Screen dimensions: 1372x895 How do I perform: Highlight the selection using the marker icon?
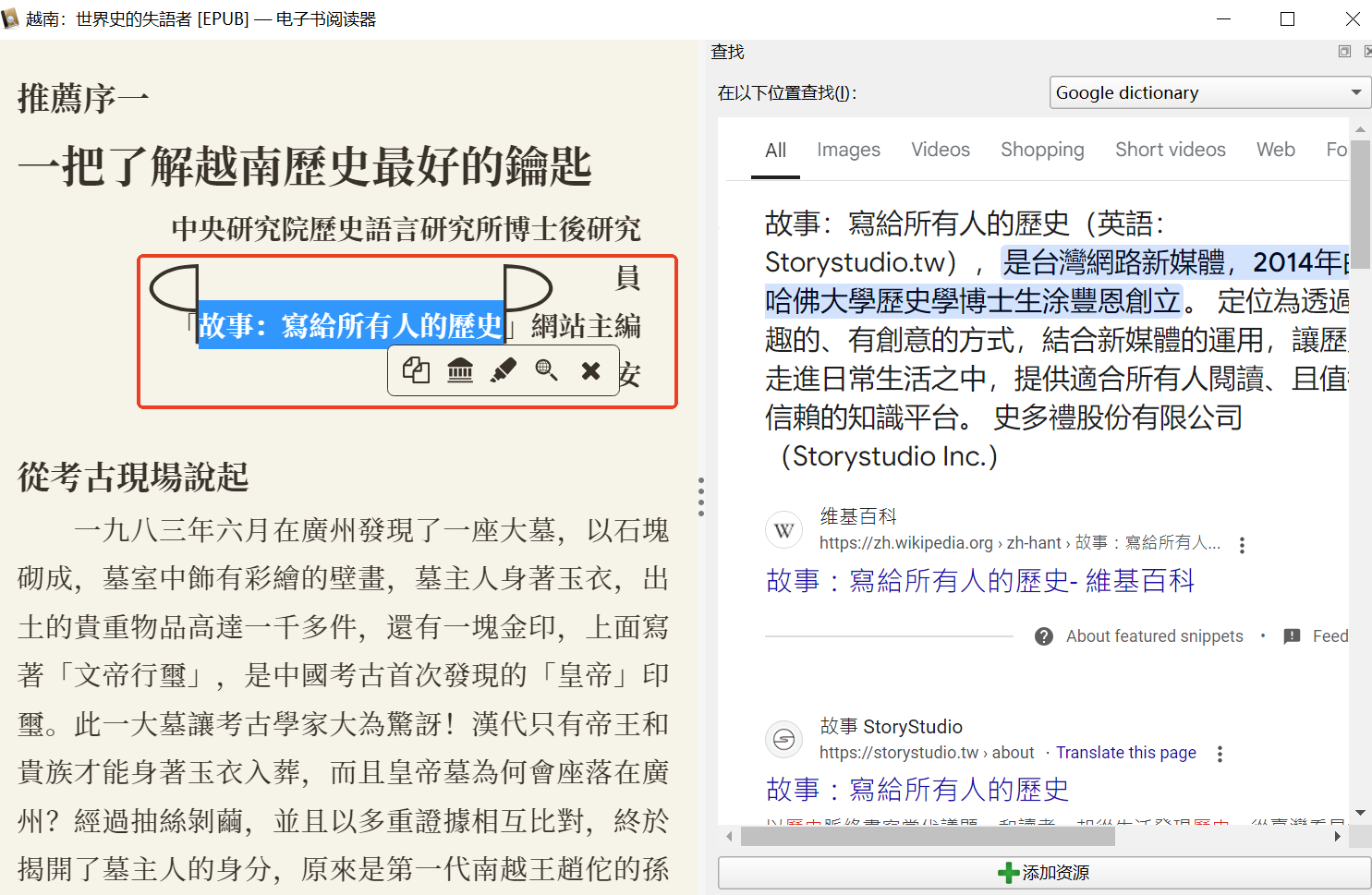point(504,370)
